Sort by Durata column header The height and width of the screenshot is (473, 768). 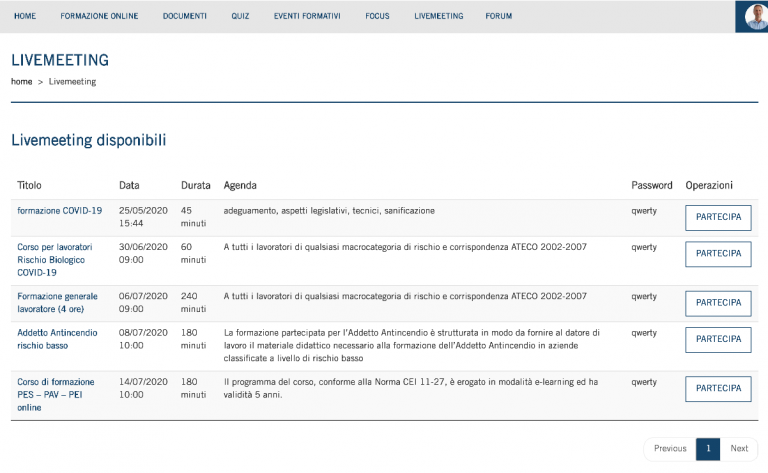click(195, 186)
